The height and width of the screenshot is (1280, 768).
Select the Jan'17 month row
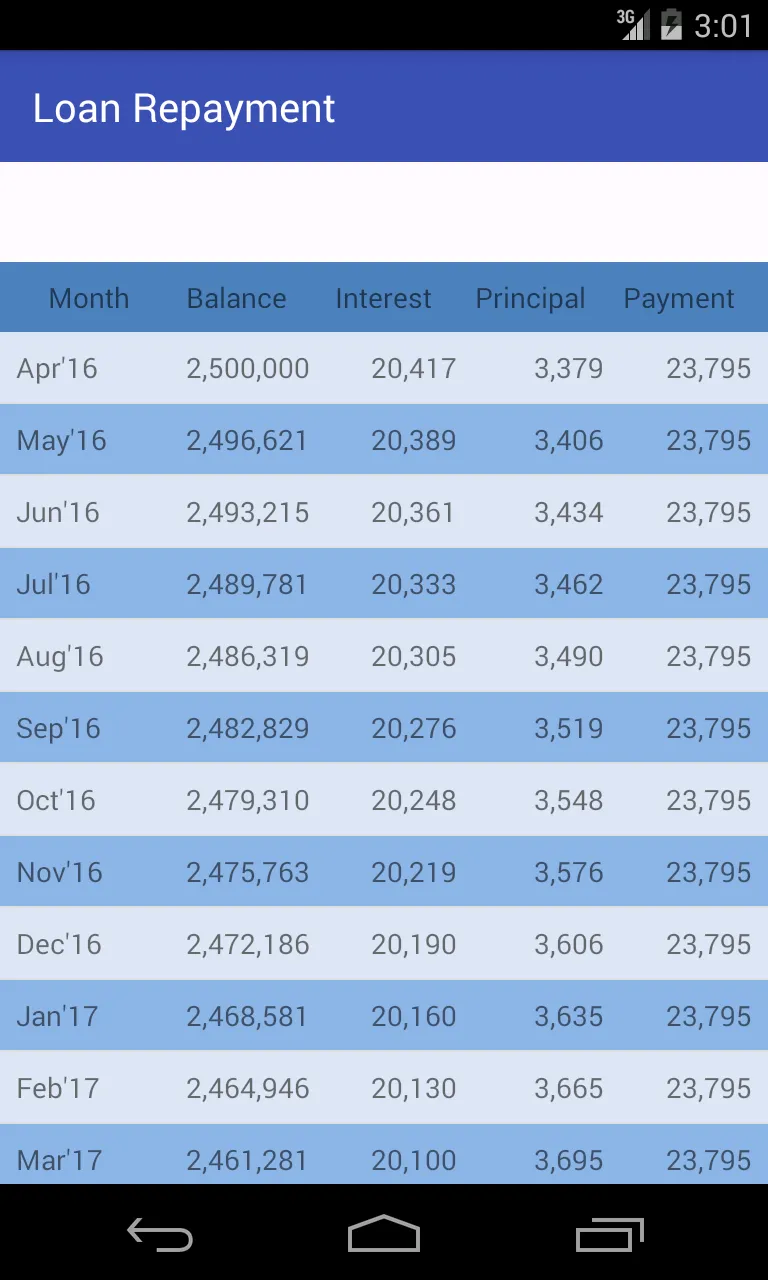[384, 1016]
